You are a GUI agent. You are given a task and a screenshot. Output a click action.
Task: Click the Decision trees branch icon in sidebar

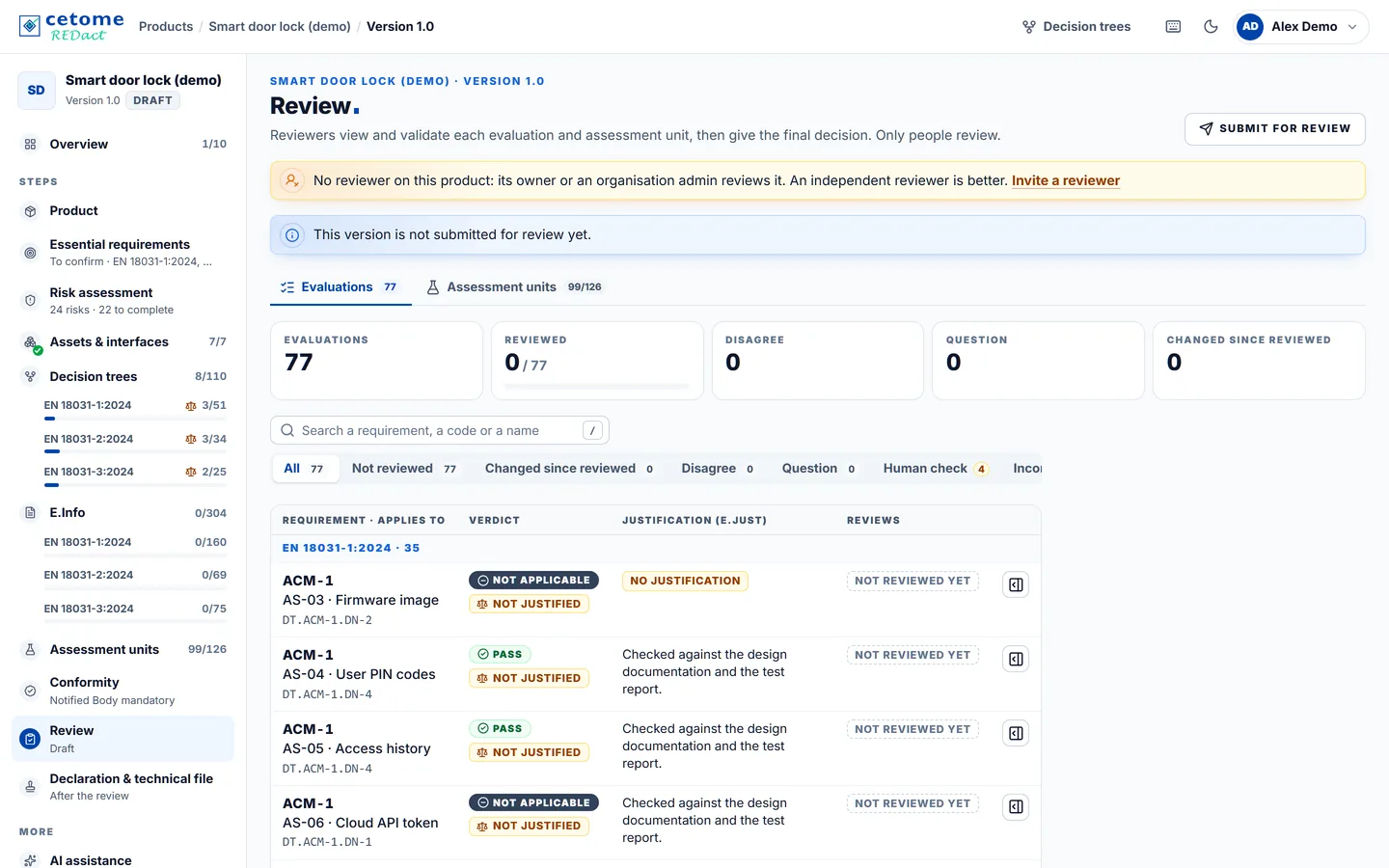(30, 377)
